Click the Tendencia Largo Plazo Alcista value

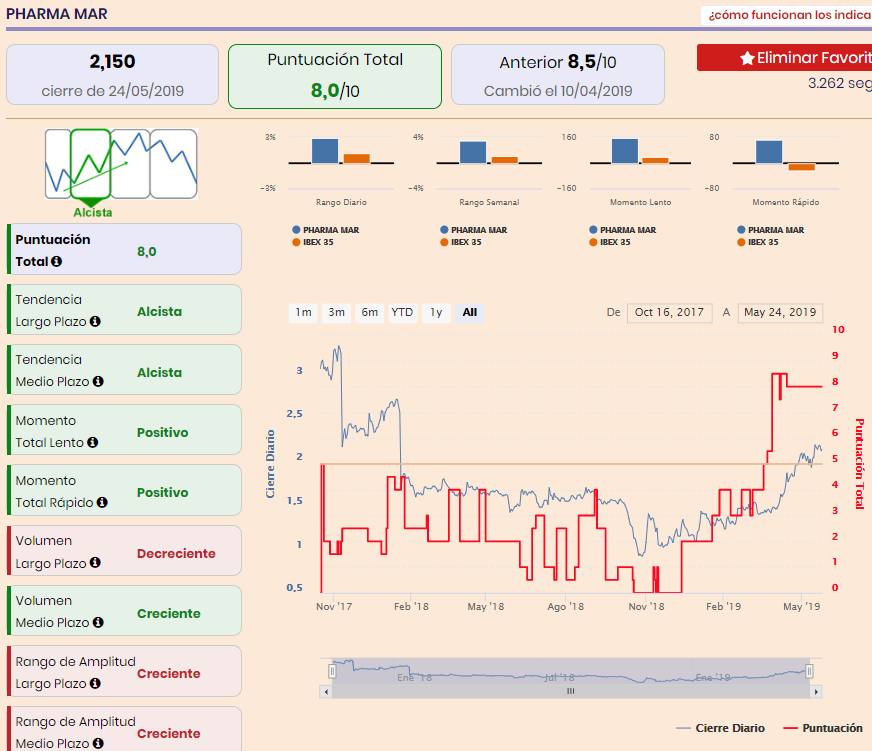pyautogui.click(x=160, y=312)
